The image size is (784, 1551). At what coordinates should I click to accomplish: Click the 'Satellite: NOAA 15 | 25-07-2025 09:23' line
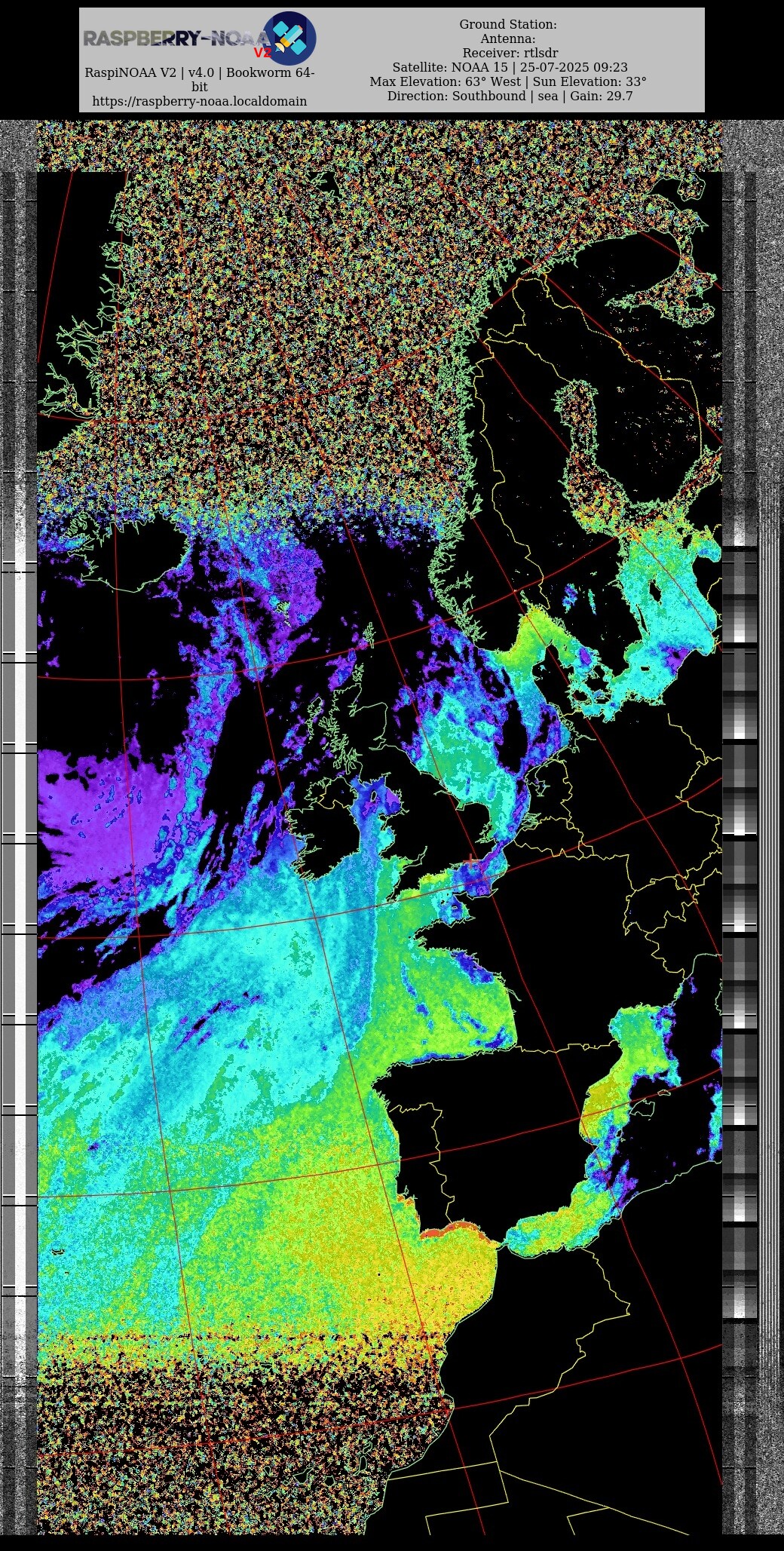(510, 68)
